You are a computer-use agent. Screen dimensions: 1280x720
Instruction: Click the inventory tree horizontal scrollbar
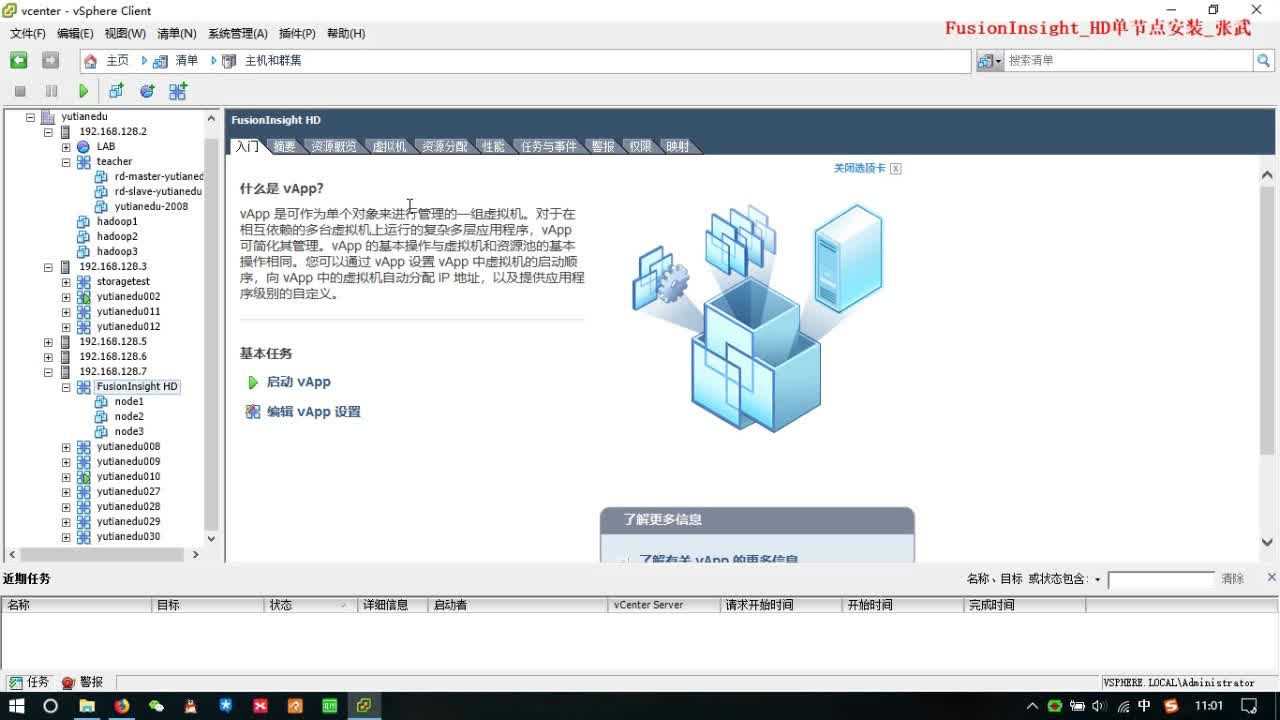(102, 554)
